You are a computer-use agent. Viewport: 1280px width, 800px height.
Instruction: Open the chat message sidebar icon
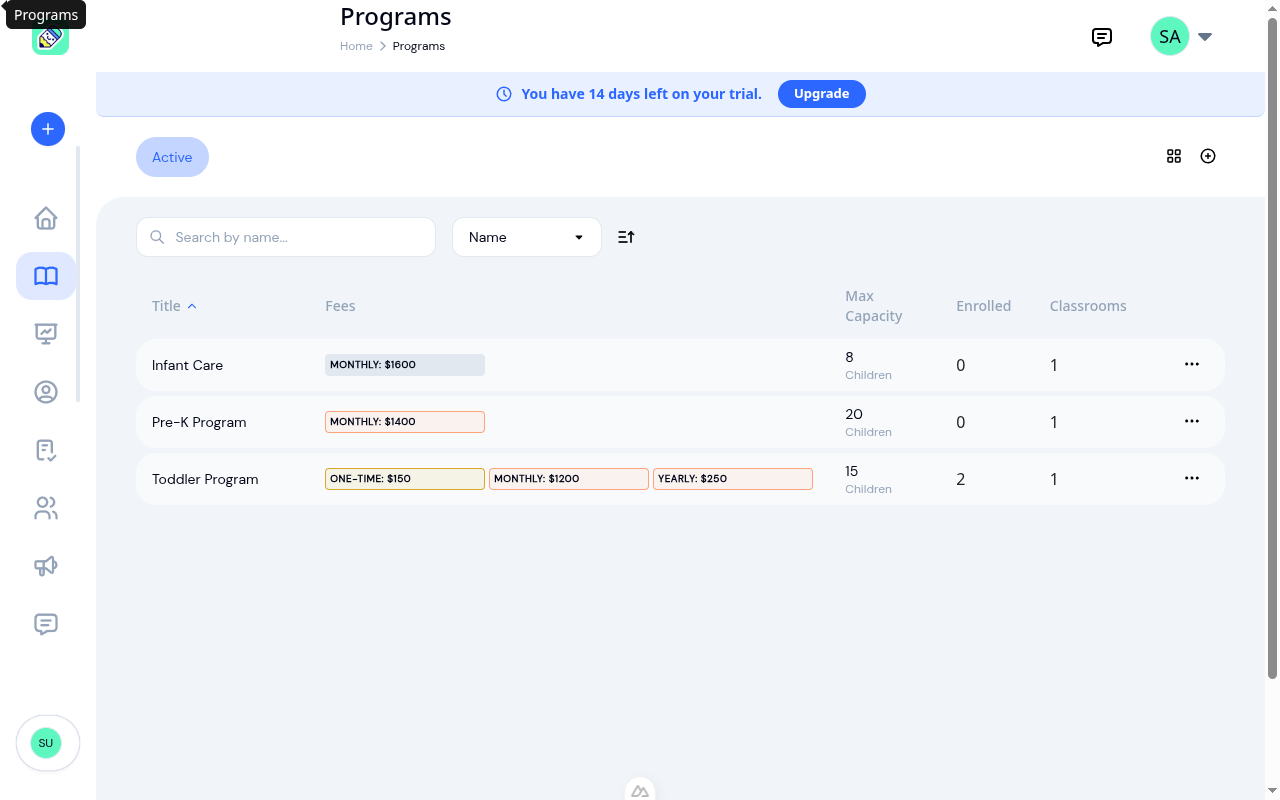[46, 624]
